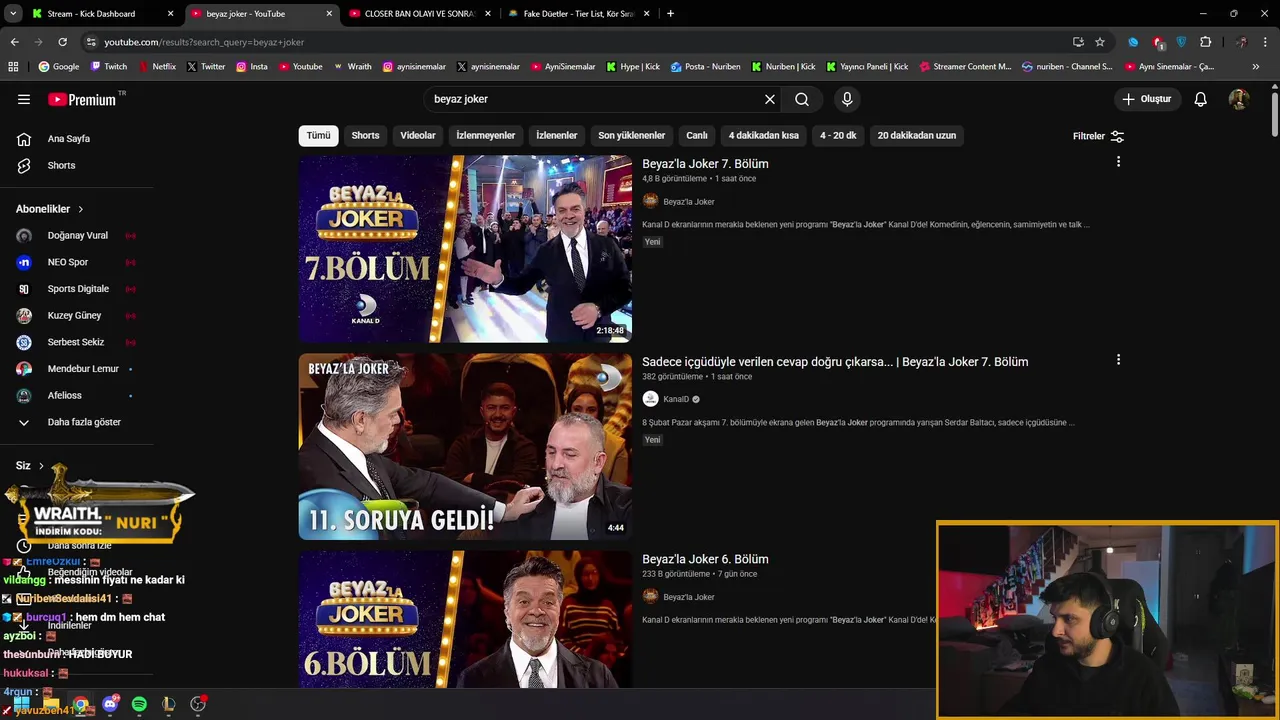Close the beyaz joker - YouTube tab
Screen dimensions: 1280x720
[x=329, y=14]
